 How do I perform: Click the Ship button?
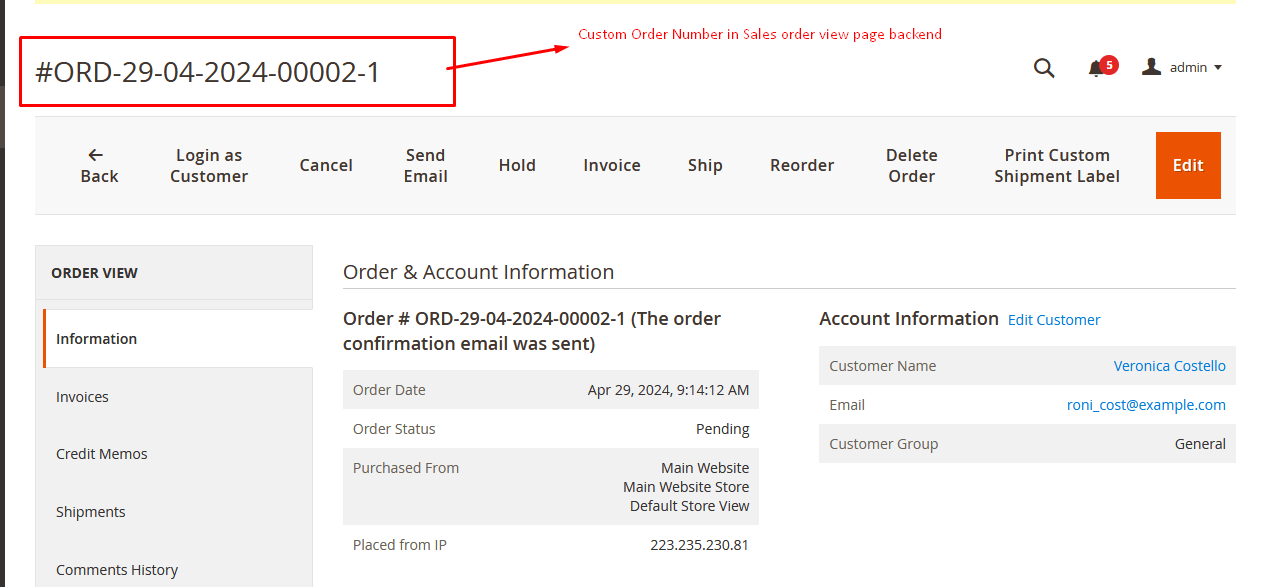click(705, 165)
